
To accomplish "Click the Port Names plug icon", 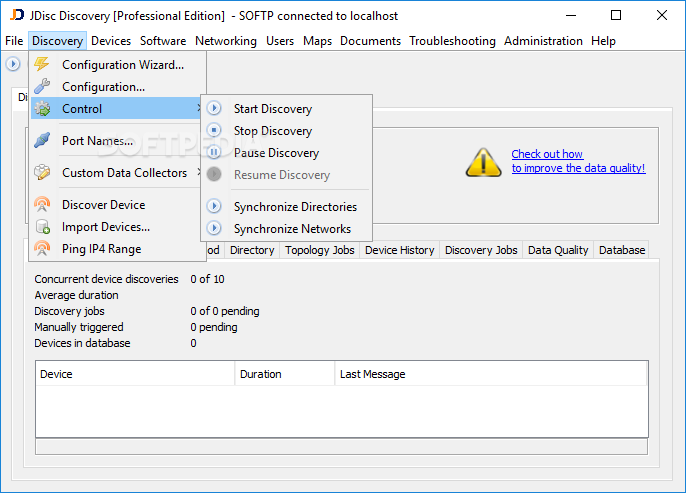I will click(x=42, y=140).
